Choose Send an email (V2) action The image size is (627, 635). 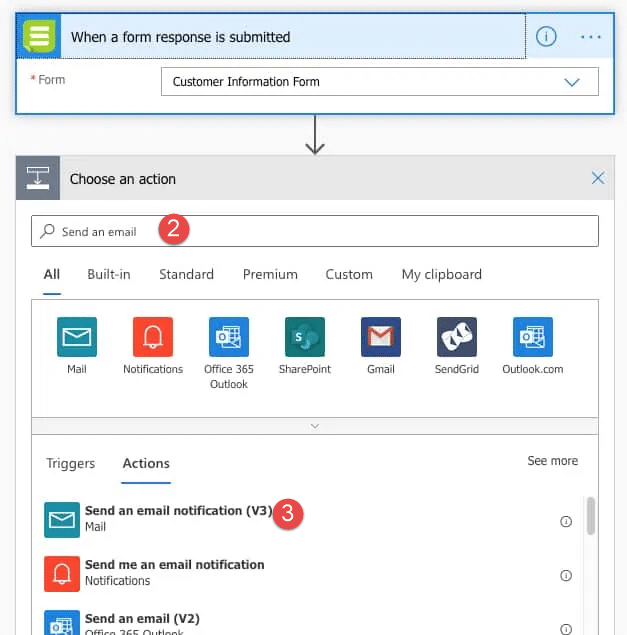point(308,623)
